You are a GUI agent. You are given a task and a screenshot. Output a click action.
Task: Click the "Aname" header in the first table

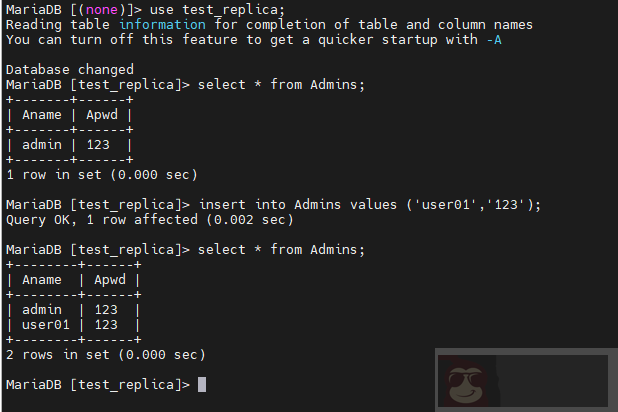42,115
